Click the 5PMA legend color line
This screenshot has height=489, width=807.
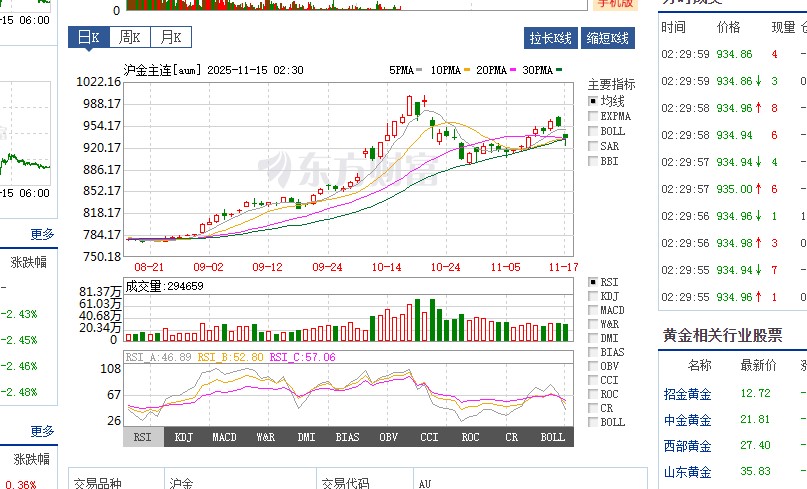pos(421,71)
